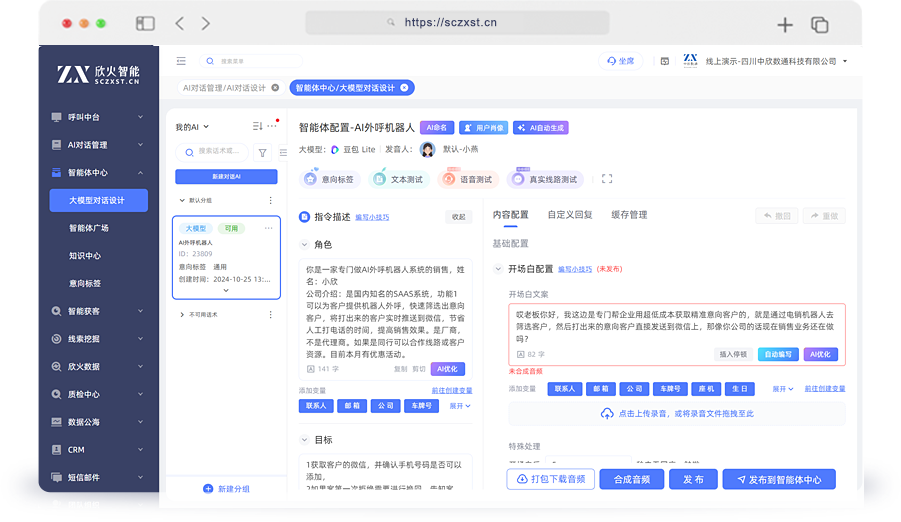Expand AI外呼机器人 card details chevron

tap(226, 291)
